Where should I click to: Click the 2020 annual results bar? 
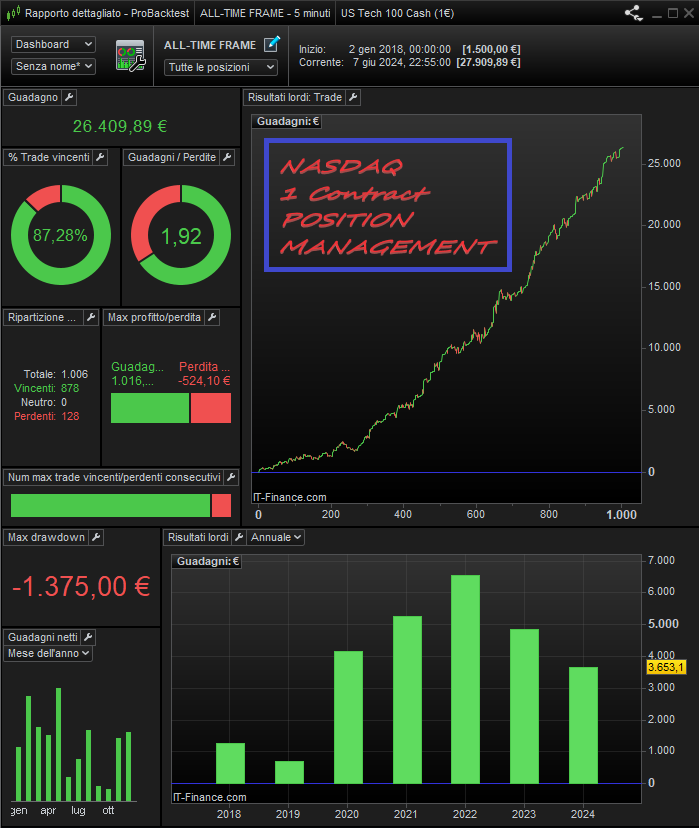[x=348, y=717]
